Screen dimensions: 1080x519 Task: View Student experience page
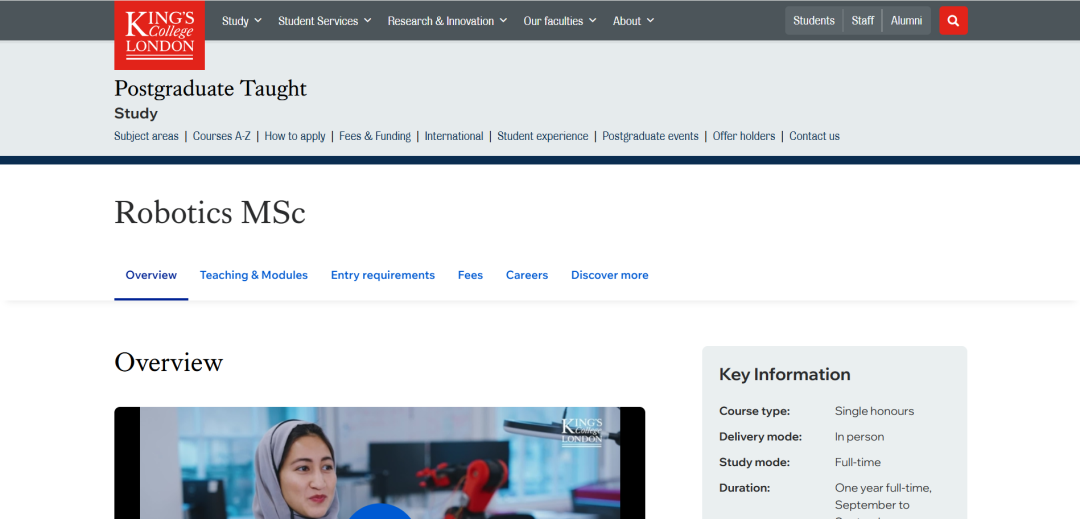point(543,136)
